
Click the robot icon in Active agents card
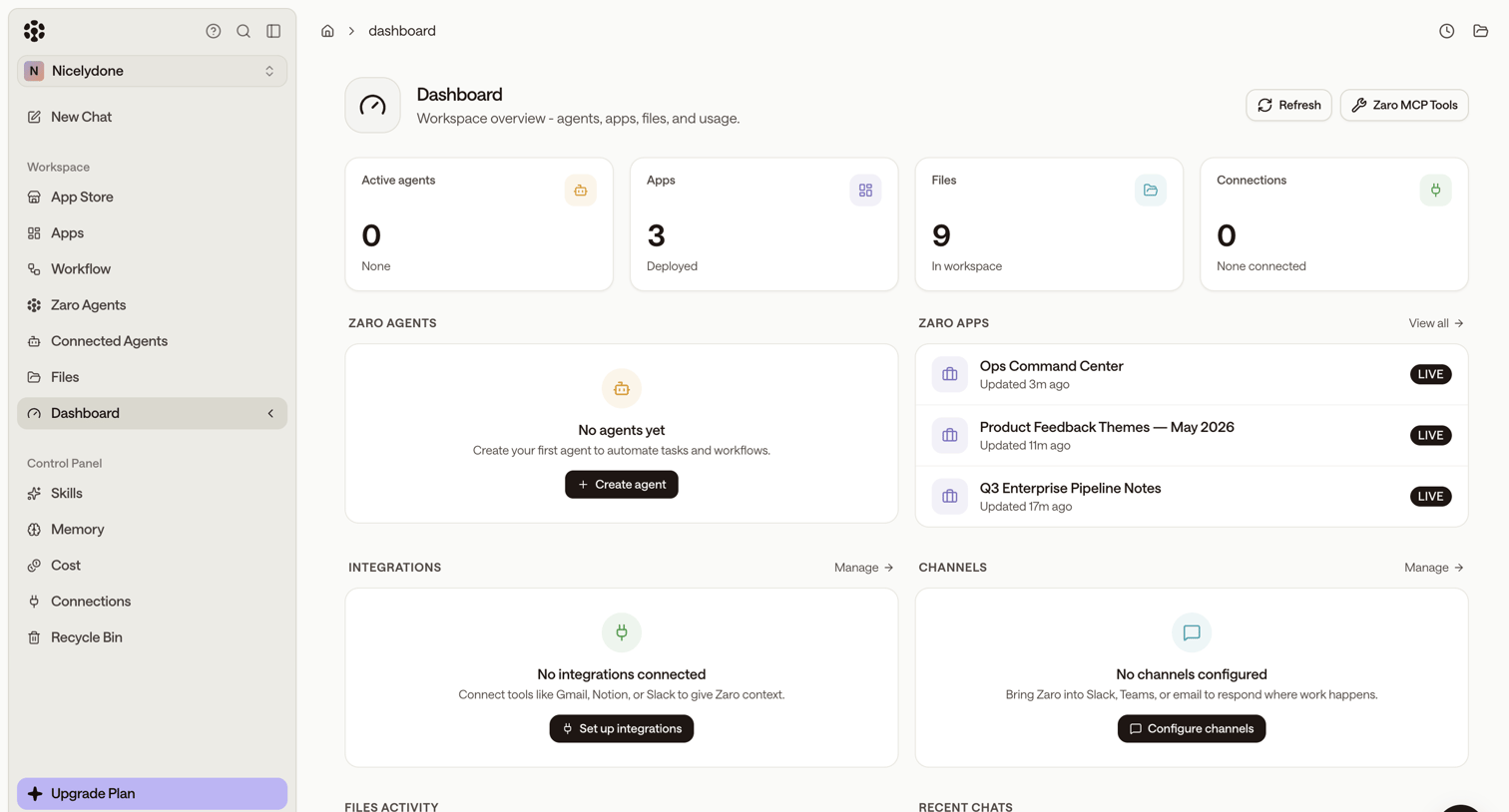tap(580, 191)
